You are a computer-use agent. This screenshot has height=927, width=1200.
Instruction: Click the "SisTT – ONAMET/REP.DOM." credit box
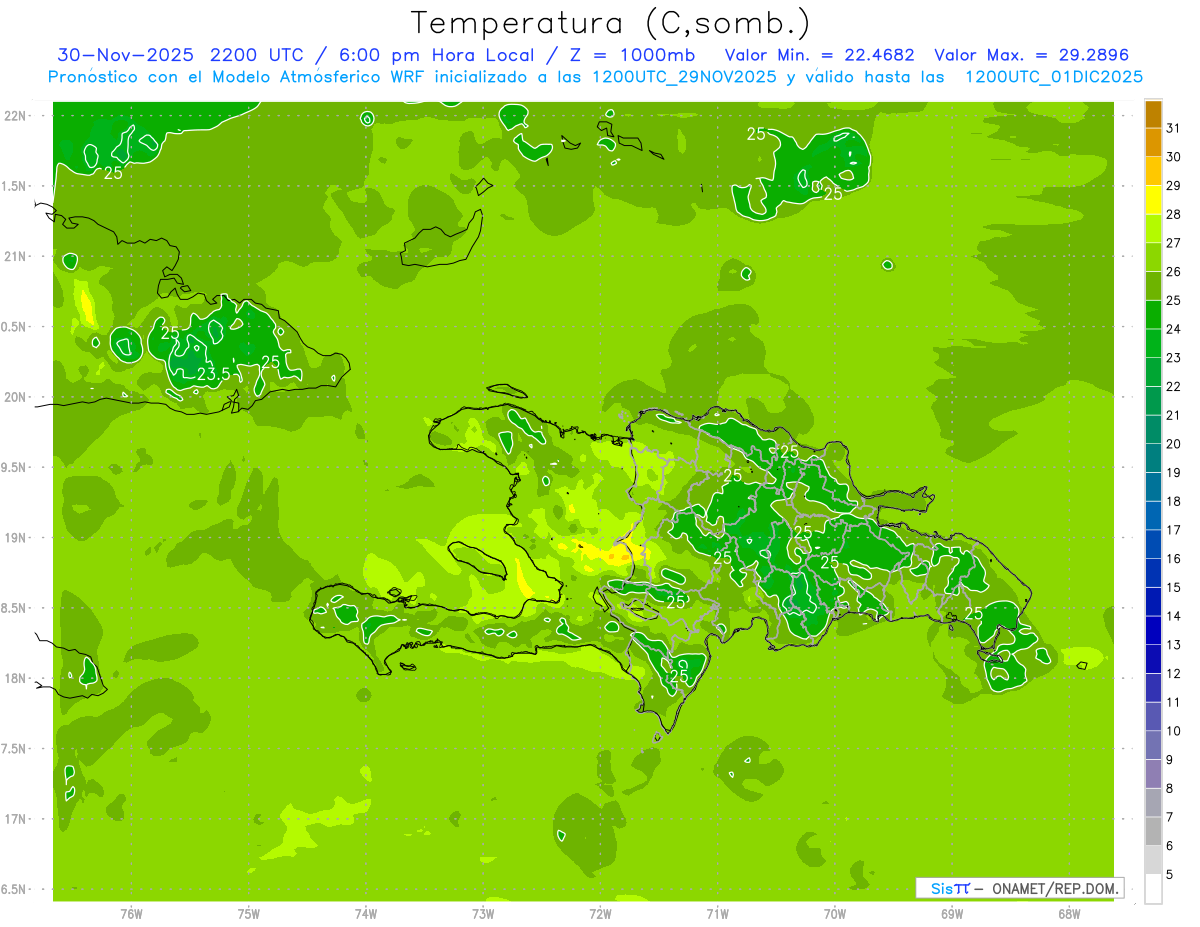click(x=1019, y=888)
